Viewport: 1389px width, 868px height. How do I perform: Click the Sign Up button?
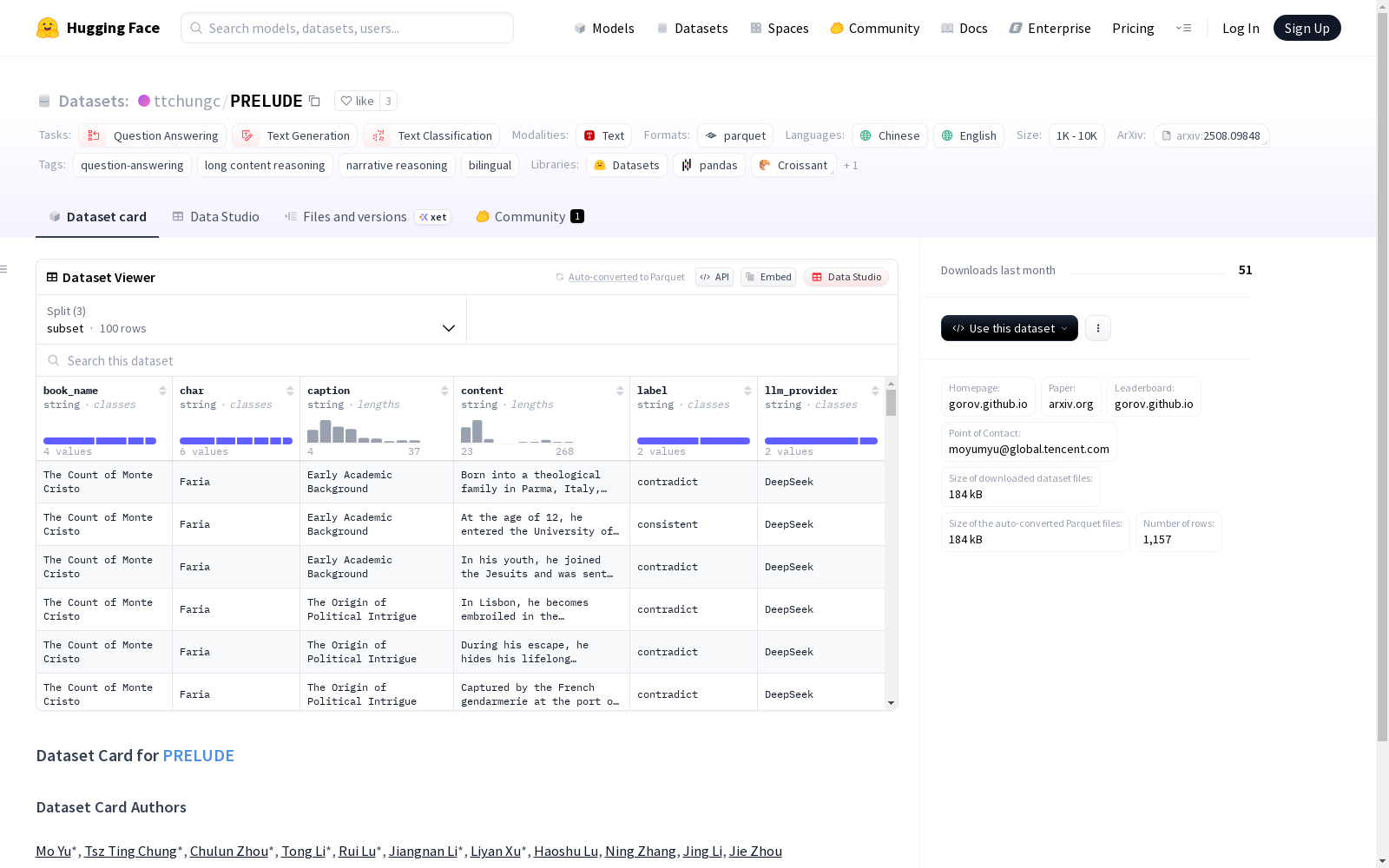1307,28
